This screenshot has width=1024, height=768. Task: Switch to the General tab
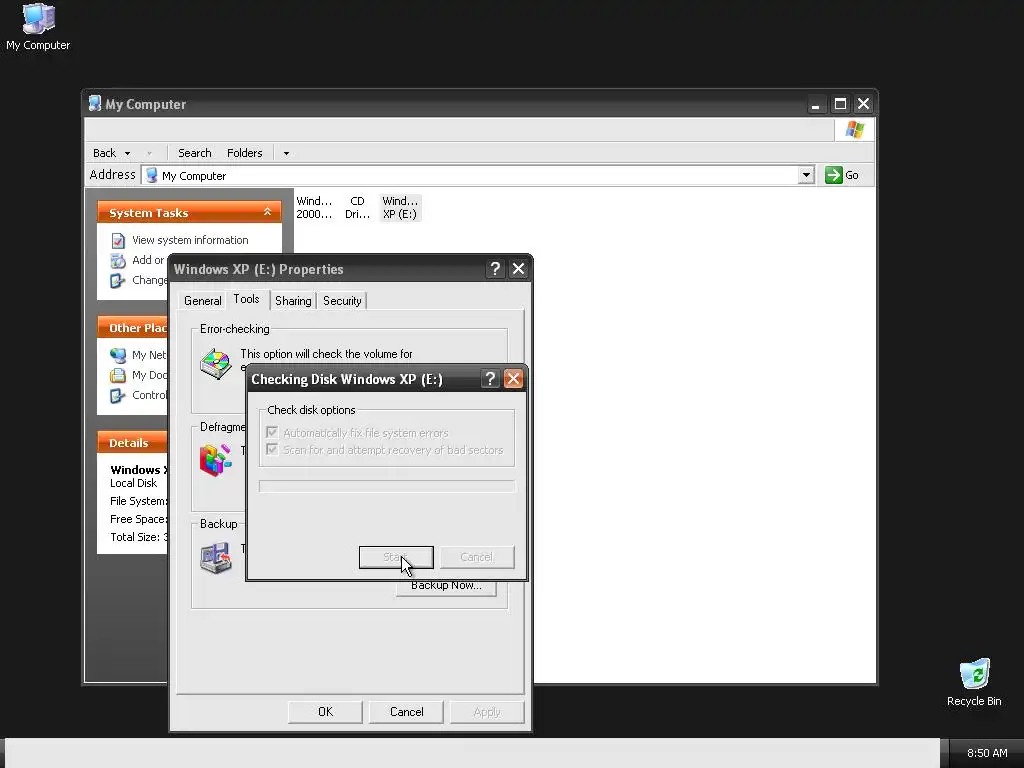[x=202, y=300]
